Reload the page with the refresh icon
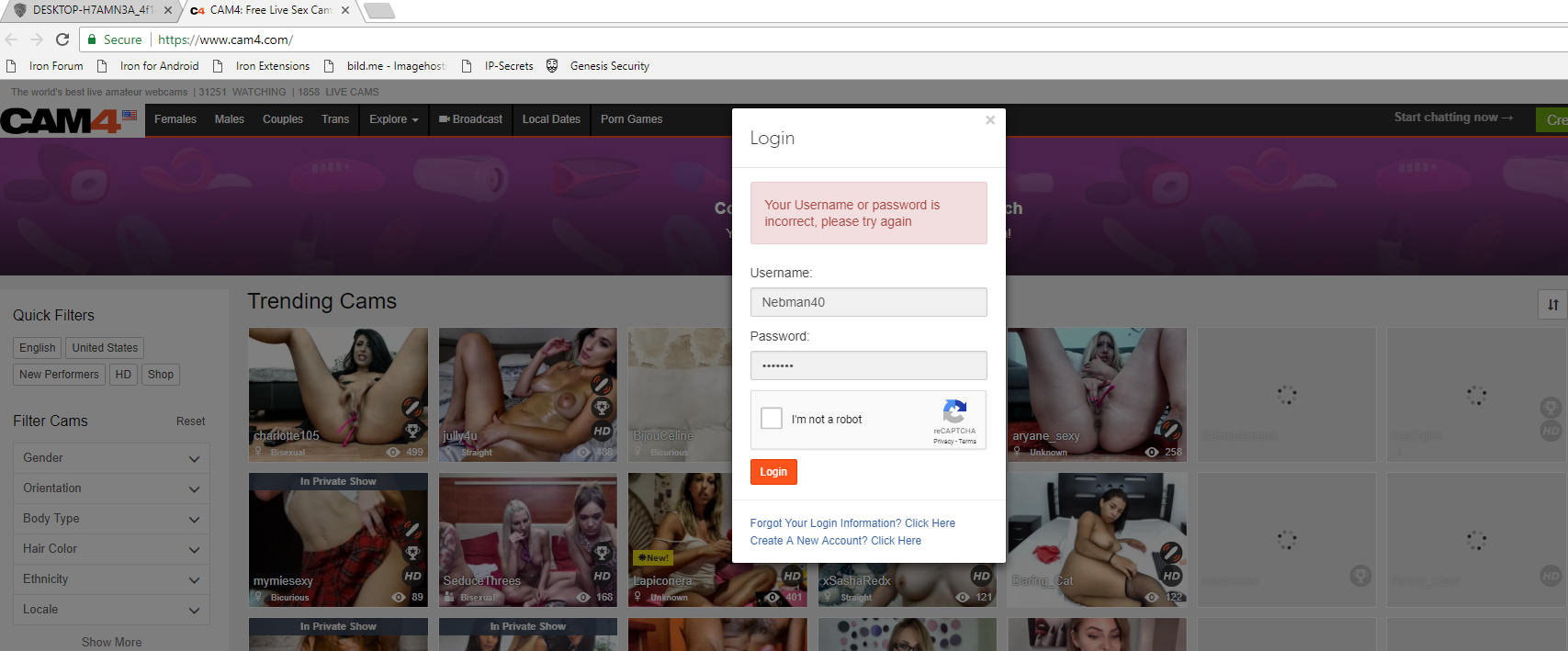The image size is (1568, 651). pos(62,39)
